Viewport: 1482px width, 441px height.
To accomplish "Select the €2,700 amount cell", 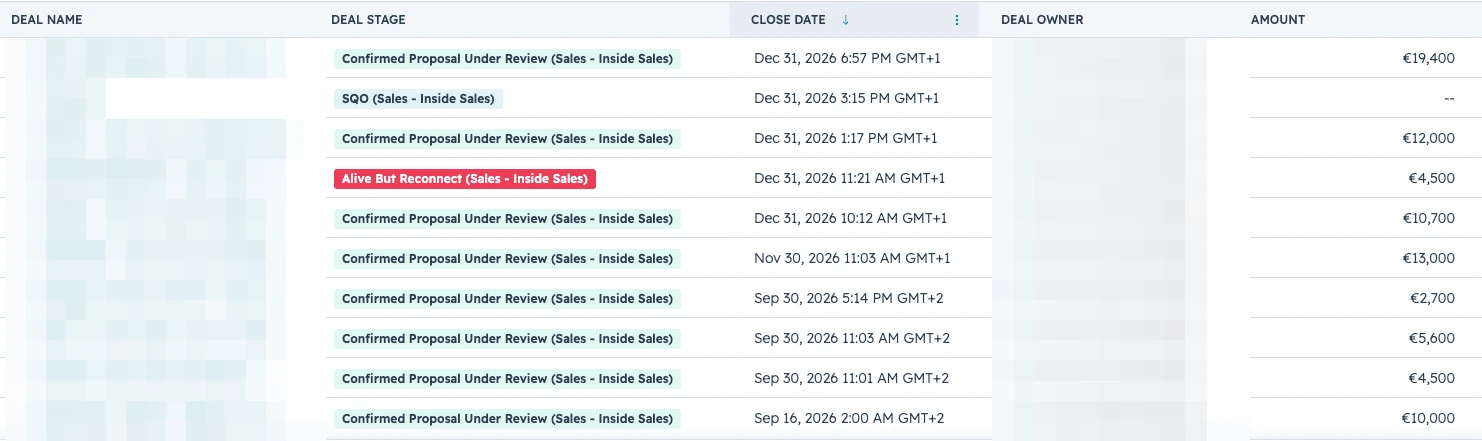I will coord(1432,299).
